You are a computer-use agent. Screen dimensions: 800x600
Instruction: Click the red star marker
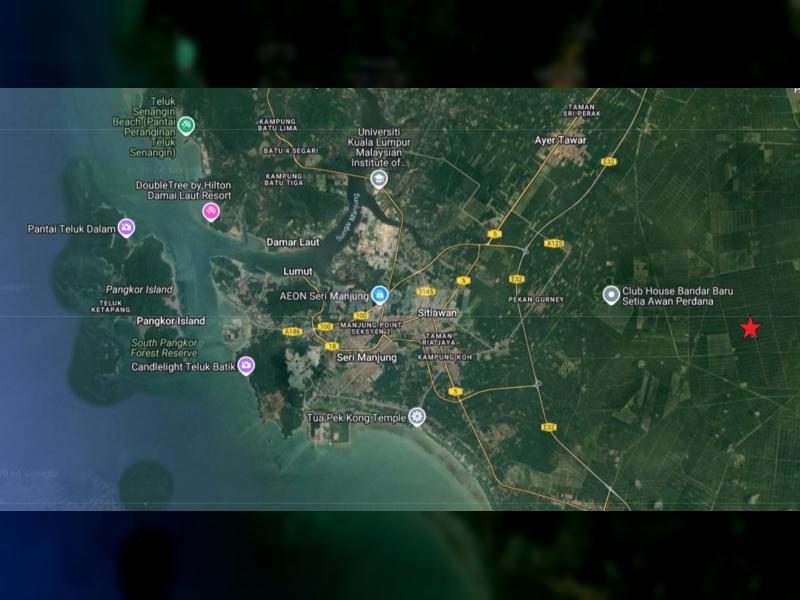click(x=750, y=328)
